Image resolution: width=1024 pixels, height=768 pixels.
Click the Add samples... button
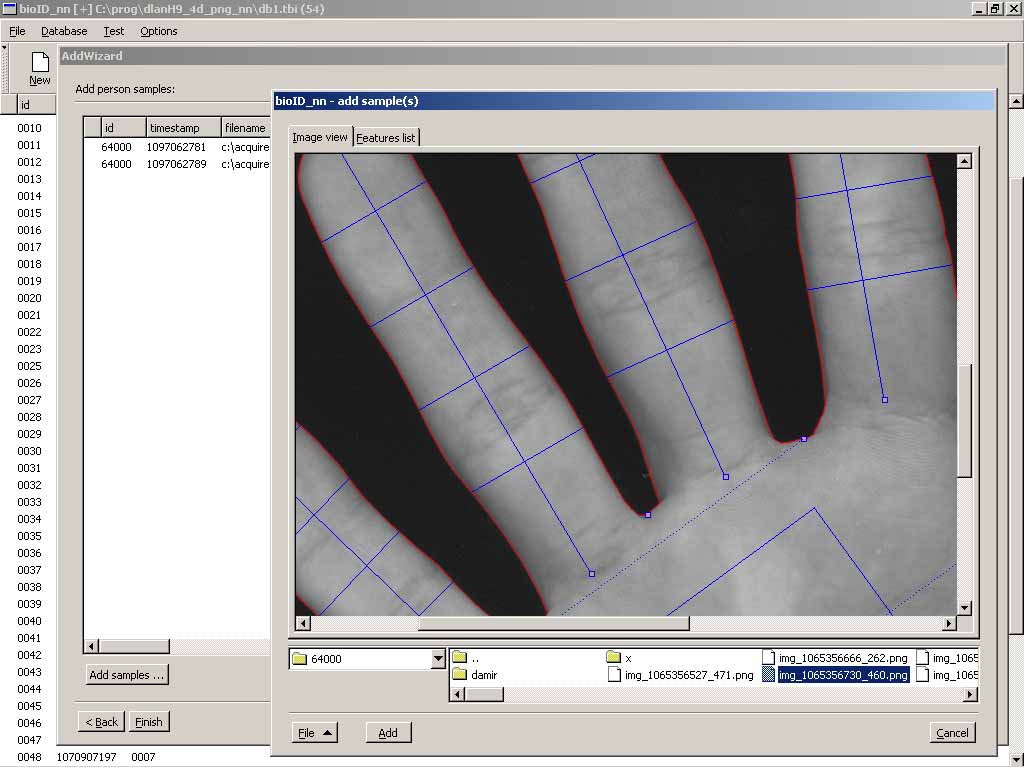127,675
